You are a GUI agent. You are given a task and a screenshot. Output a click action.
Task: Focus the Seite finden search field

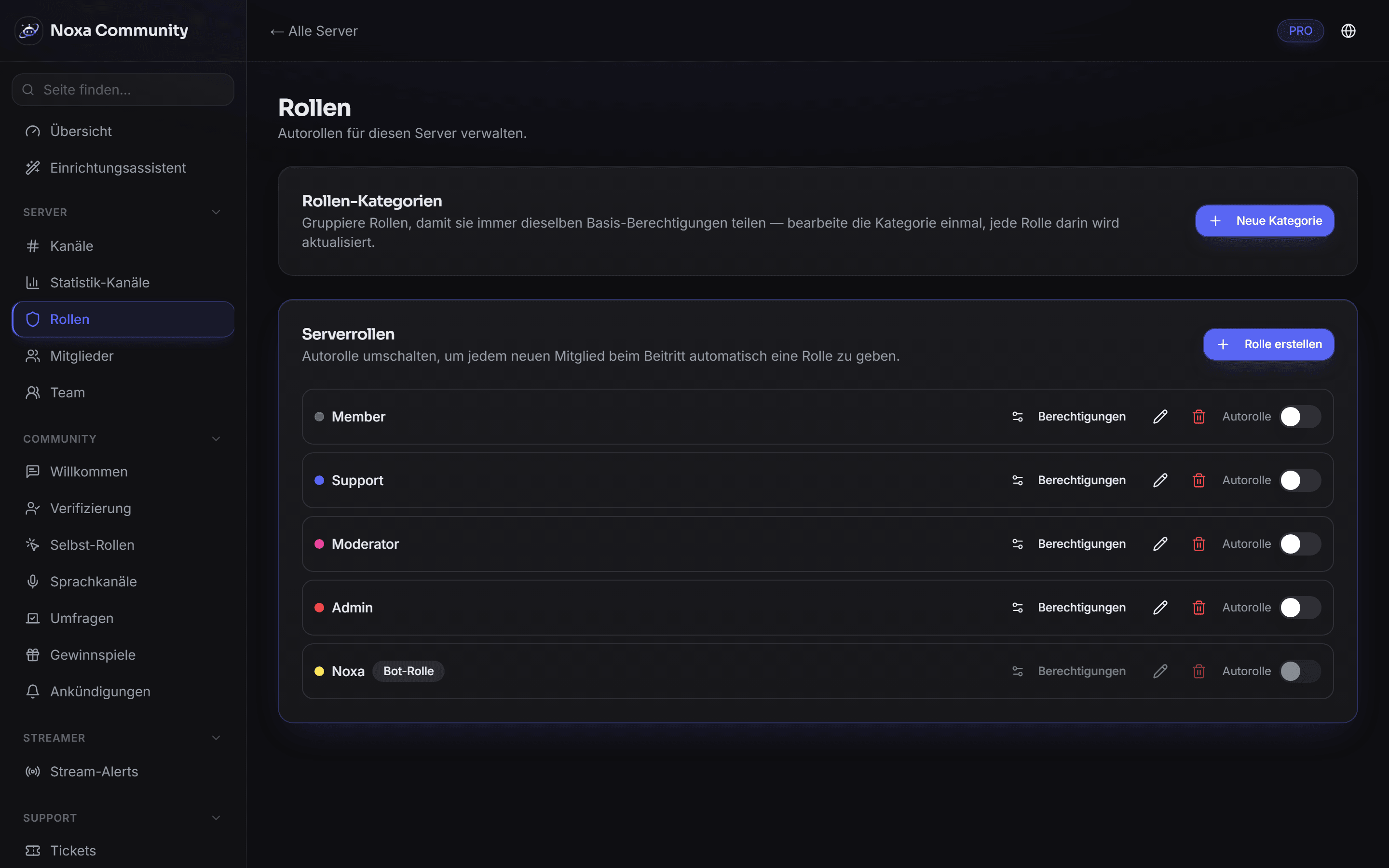click(123, 90)
